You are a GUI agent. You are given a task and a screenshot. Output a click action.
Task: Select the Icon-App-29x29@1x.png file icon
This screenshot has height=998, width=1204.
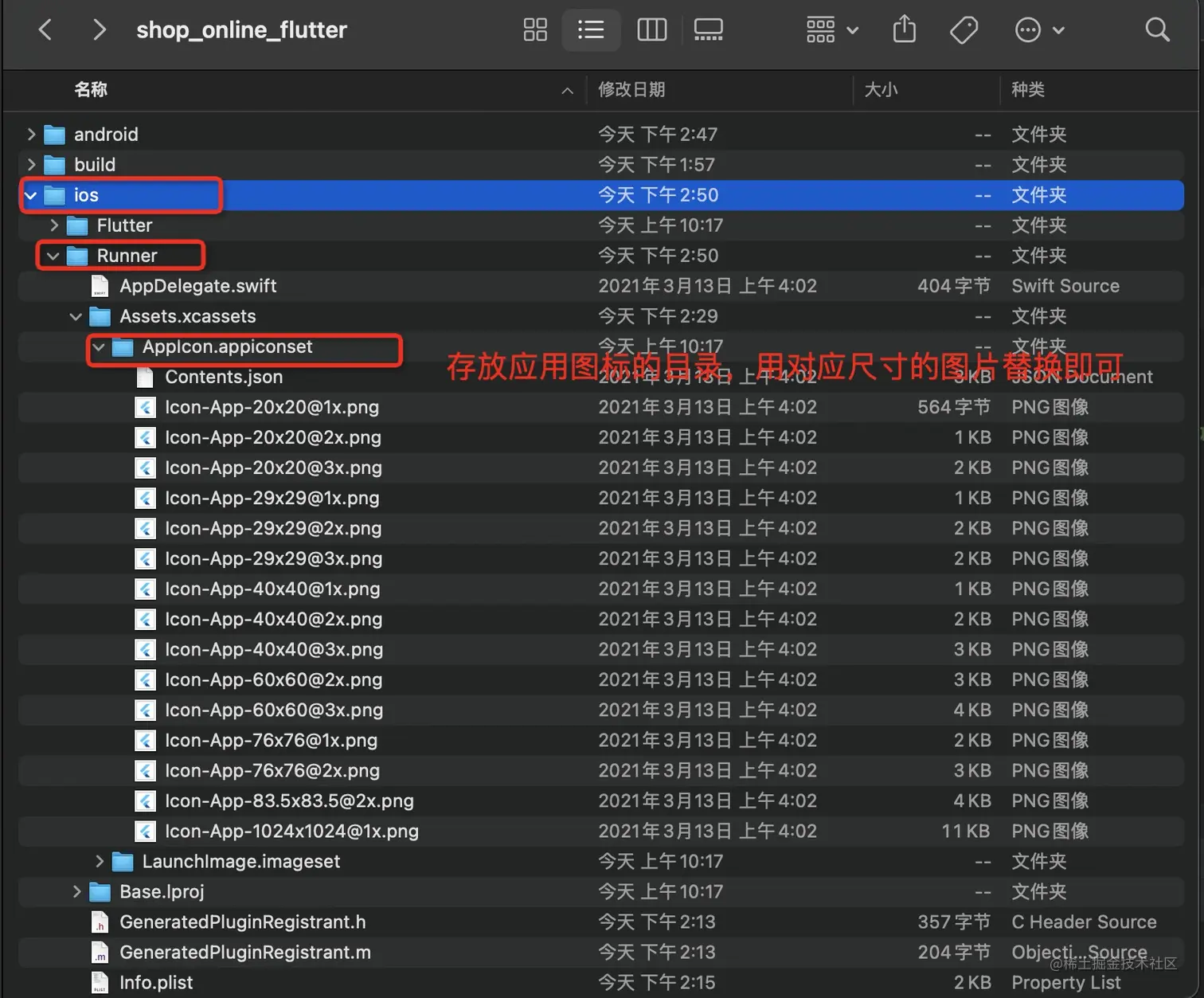coord(145,498)
